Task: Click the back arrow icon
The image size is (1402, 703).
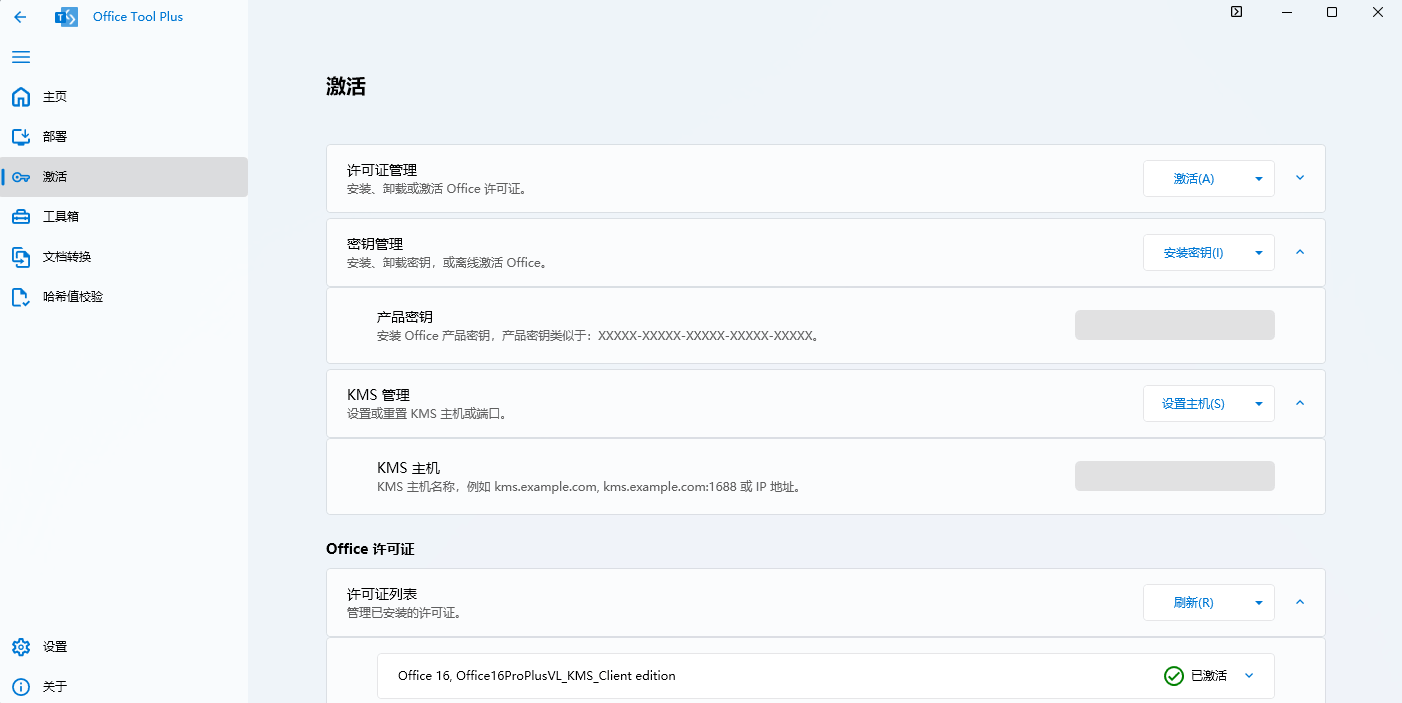Action: pyautogui.click(x=20, y=17)
